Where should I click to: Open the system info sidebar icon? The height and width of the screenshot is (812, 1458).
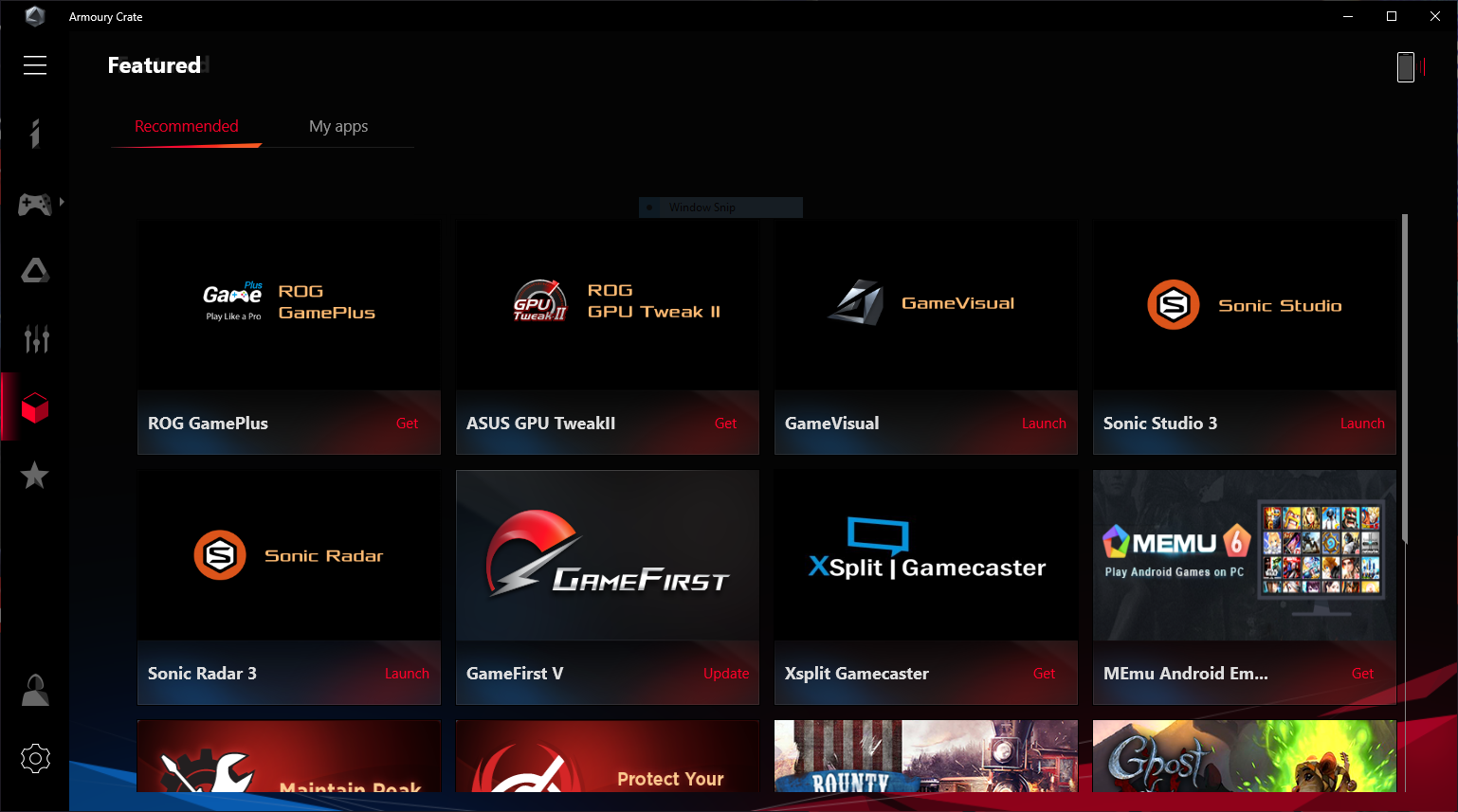(35, 134)
